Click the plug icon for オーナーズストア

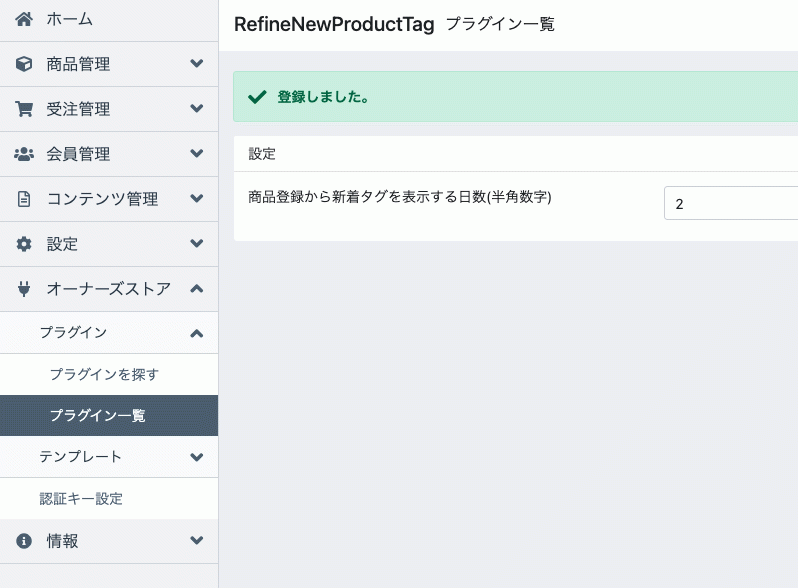pos(24,289)
